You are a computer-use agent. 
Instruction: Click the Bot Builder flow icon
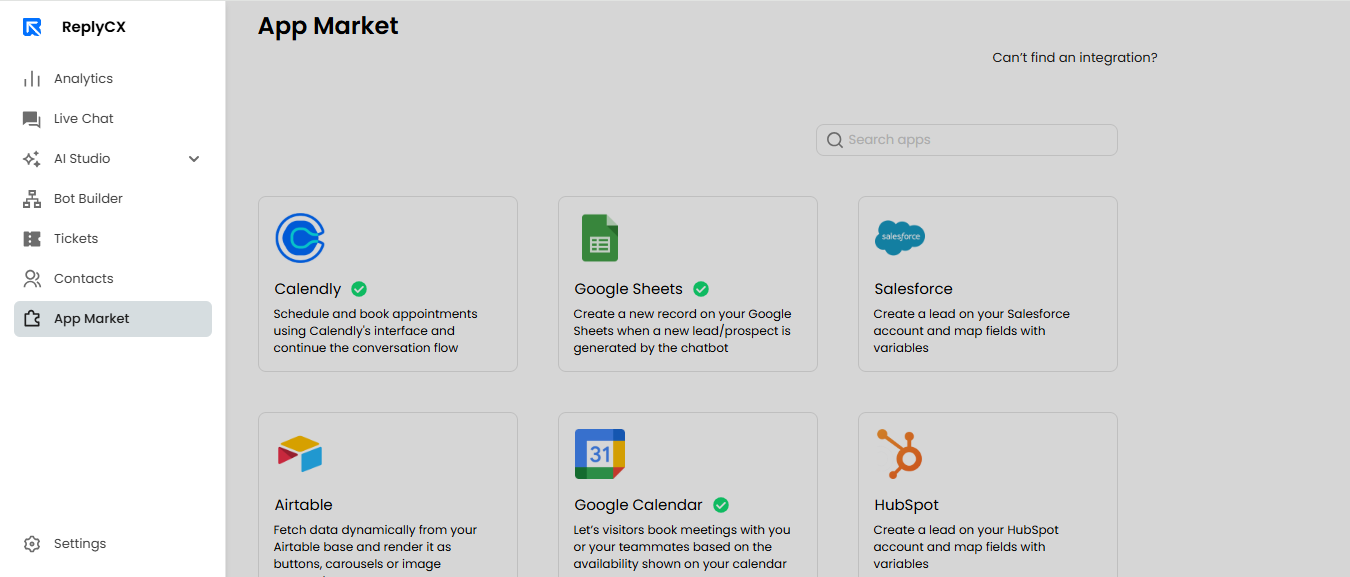pyautogui.click(x=32, y=199)
